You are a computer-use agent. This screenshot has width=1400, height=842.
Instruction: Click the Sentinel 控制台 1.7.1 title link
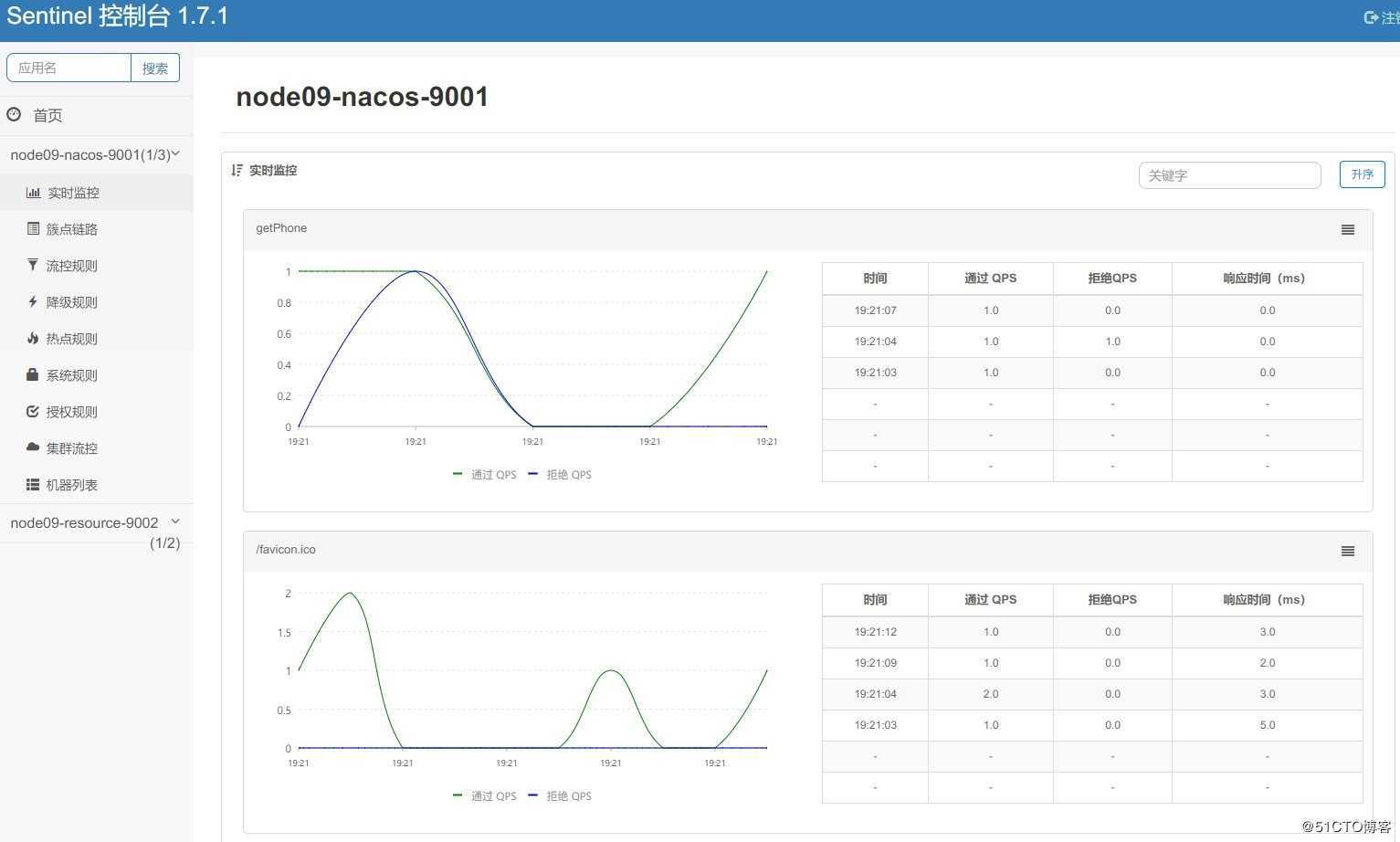(117, 16)
